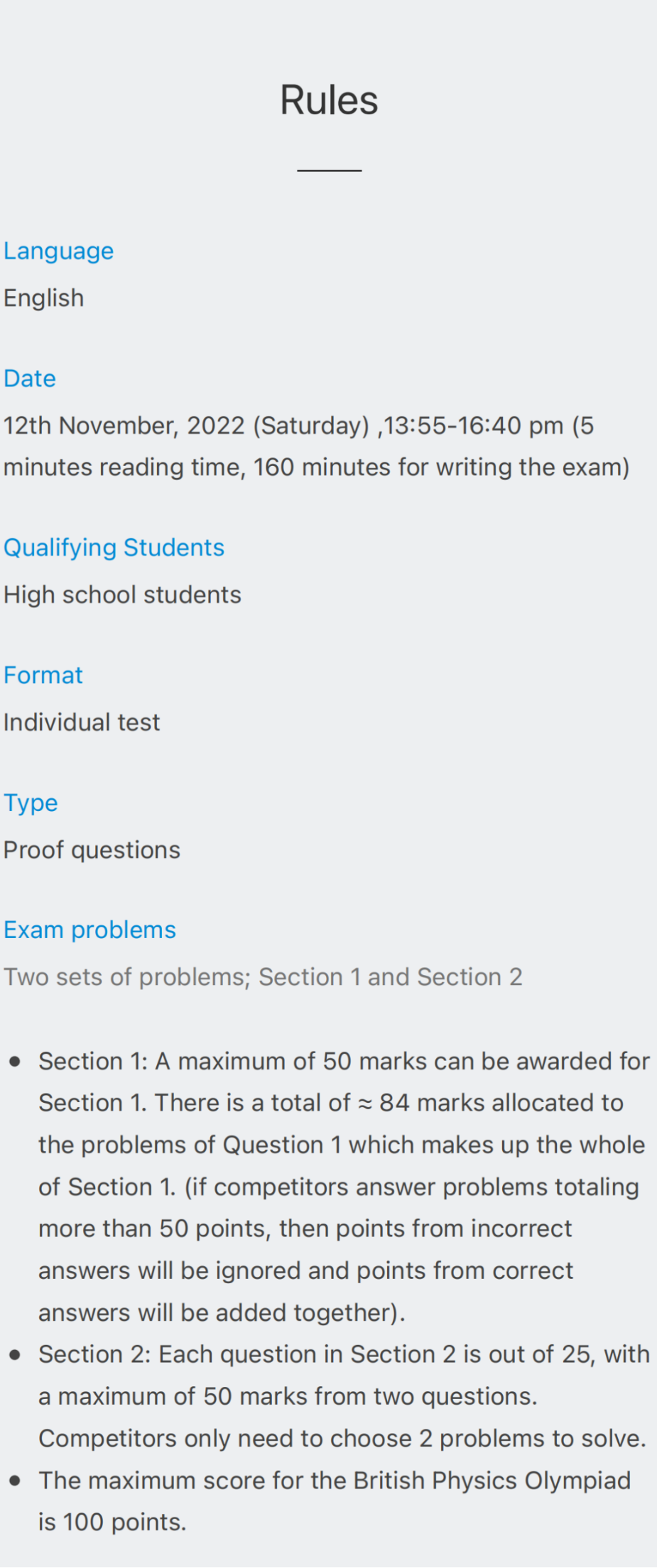Click the Section 2 out of 25 paragraph
The width and height of the screenshot is (657, 1568).
pos(344,1396)
